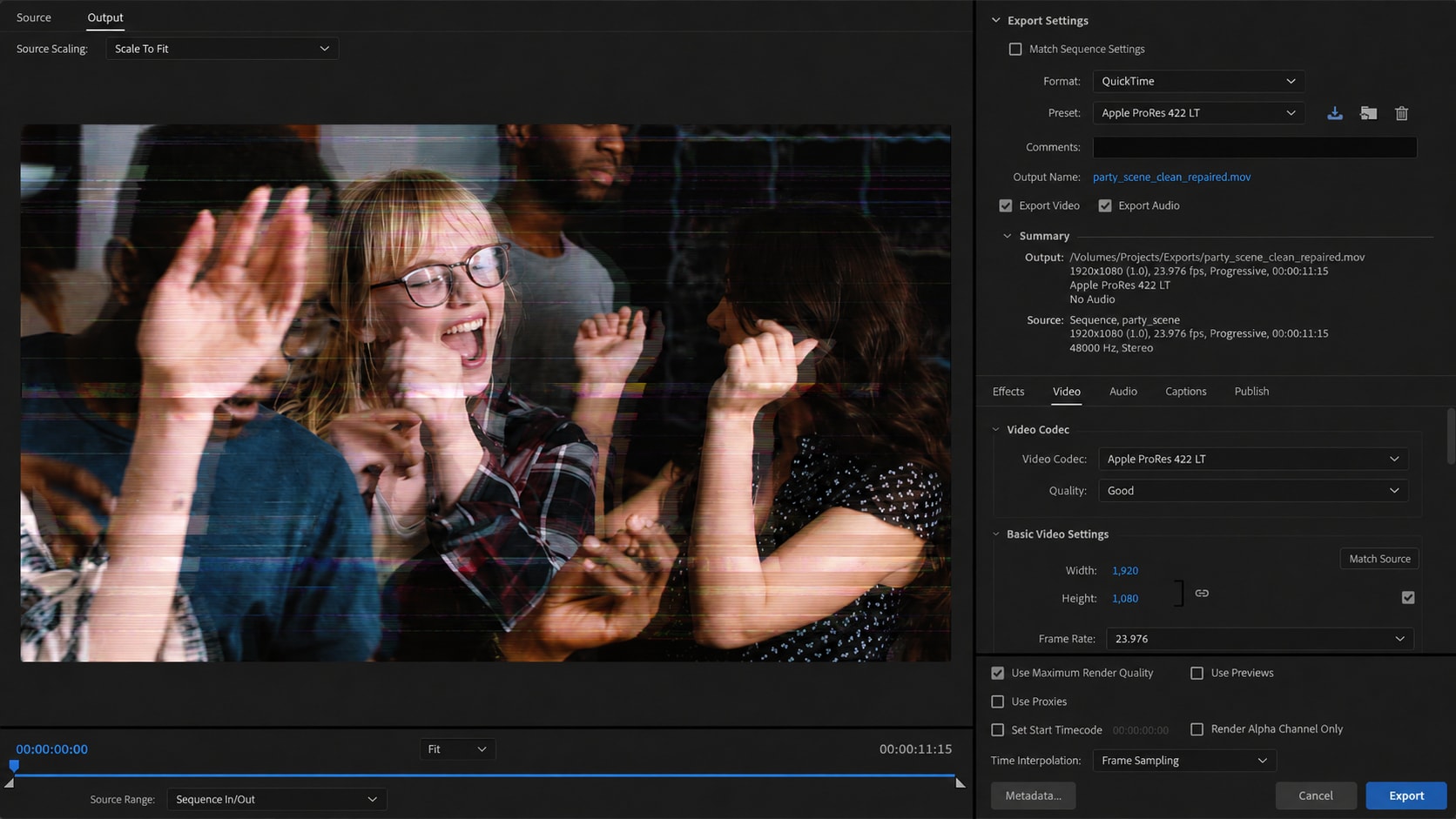The height and width of the screenshot is (819, 1456).
Task: Open the Source Range dropdown
Action: tap(276, 799)
